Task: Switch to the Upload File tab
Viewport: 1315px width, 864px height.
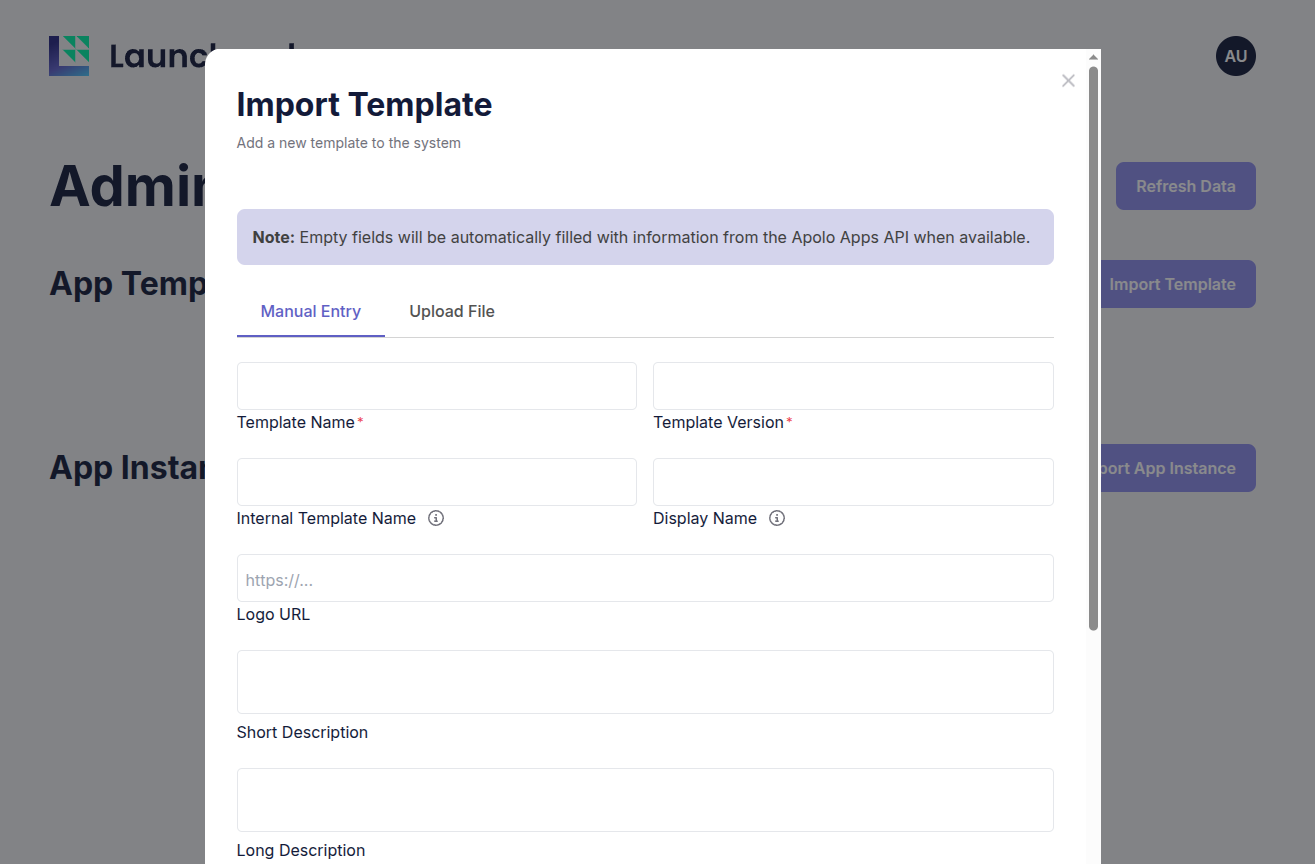Action: (452, 311)
